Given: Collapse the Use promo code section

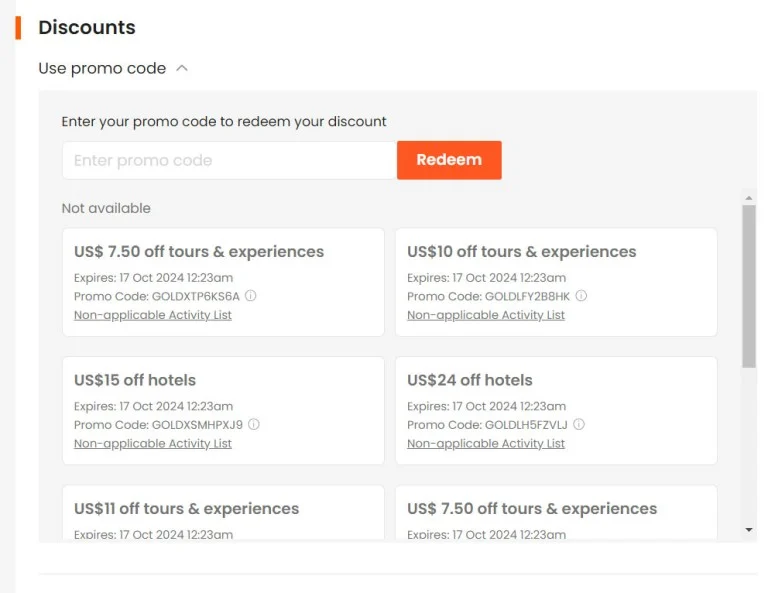Looking at the screenshot, I should (x=113, y=68).
